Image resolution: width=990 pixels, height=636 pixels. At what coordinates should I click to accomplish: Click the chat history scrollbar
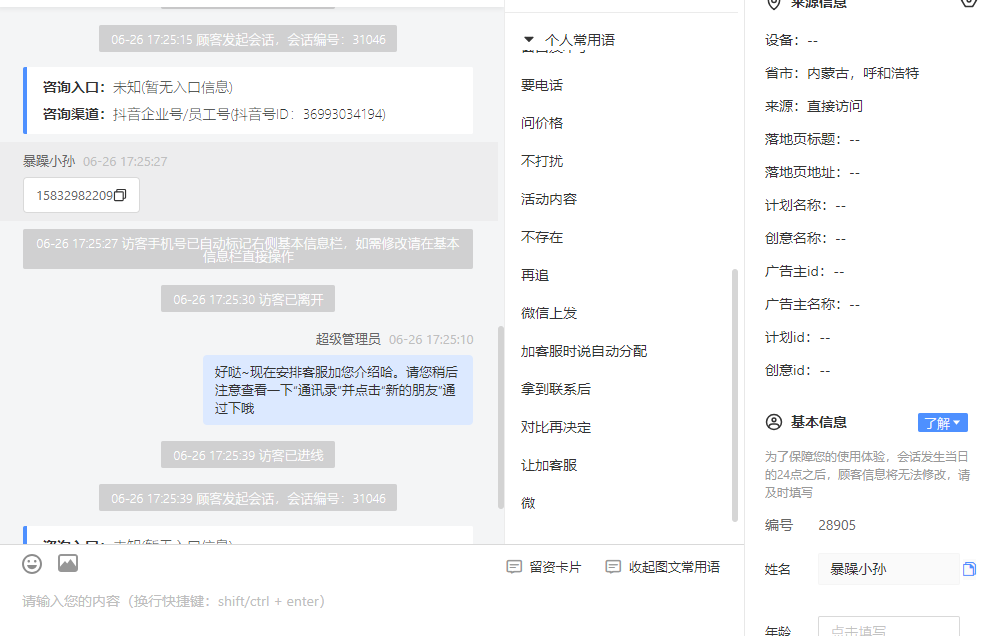coord(501,417)
